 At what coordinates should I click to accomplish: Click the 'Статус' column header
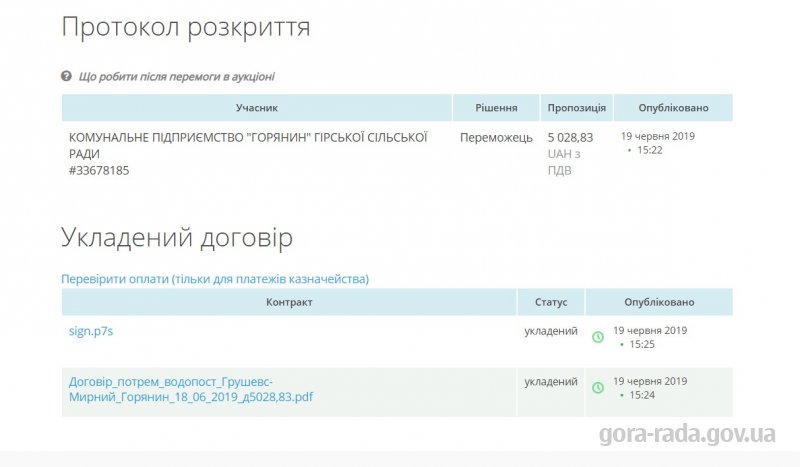[551, 302]
